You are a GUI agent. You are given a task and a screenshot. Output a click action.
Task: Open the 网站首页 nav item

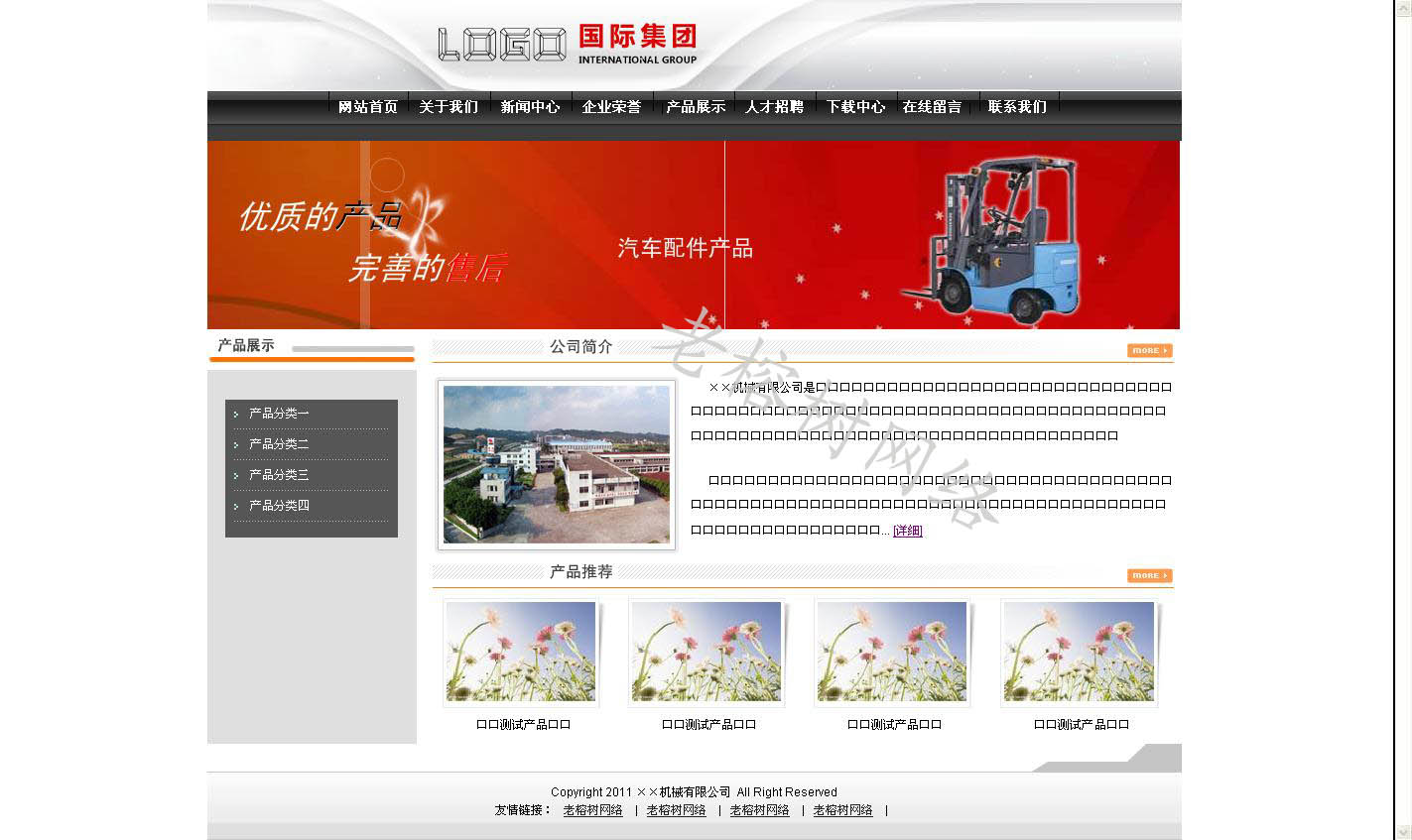click(x=368, y=107)
